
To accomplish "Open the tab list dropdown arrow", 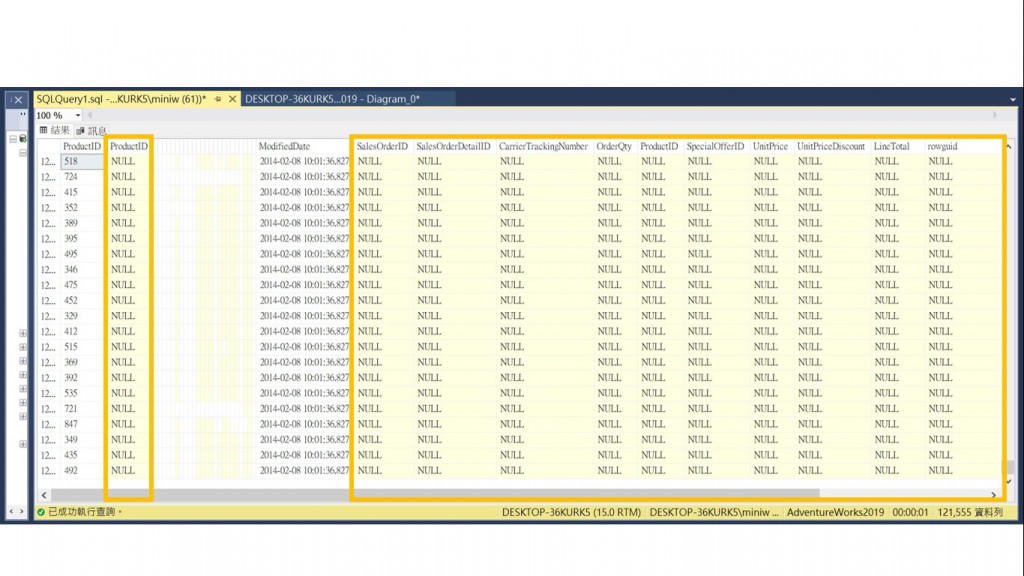I will pos(1013,100).
